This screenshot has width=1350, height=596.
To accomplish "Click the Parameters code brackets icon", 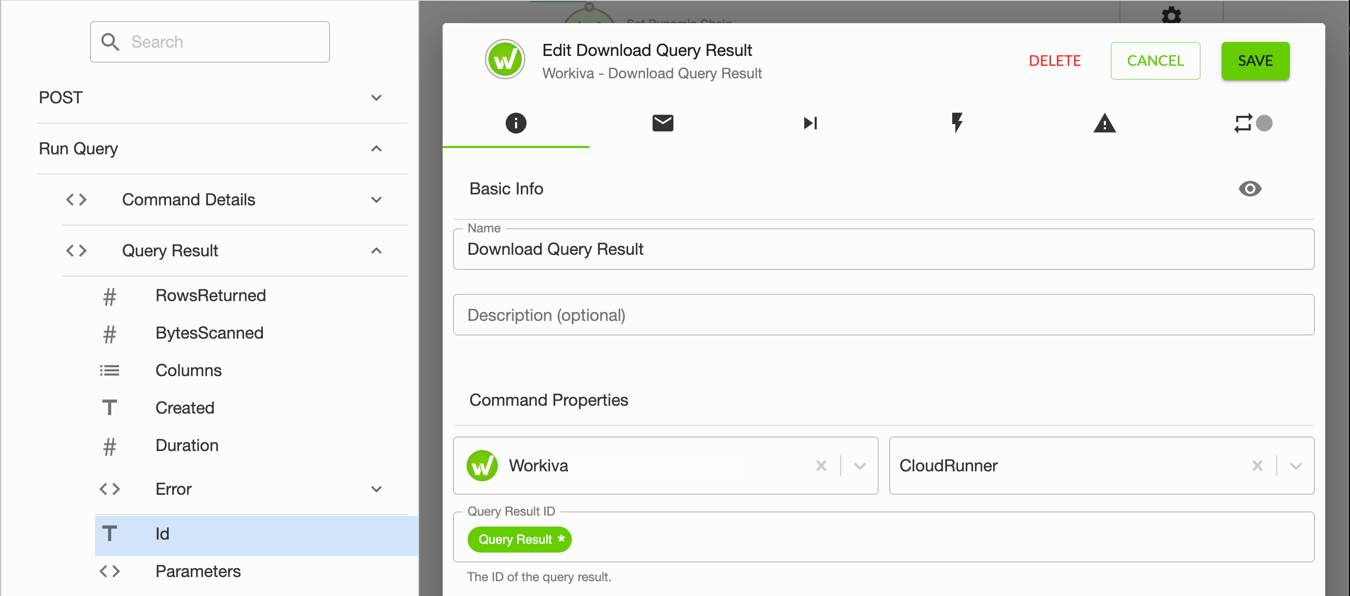I will click(110, 572).
